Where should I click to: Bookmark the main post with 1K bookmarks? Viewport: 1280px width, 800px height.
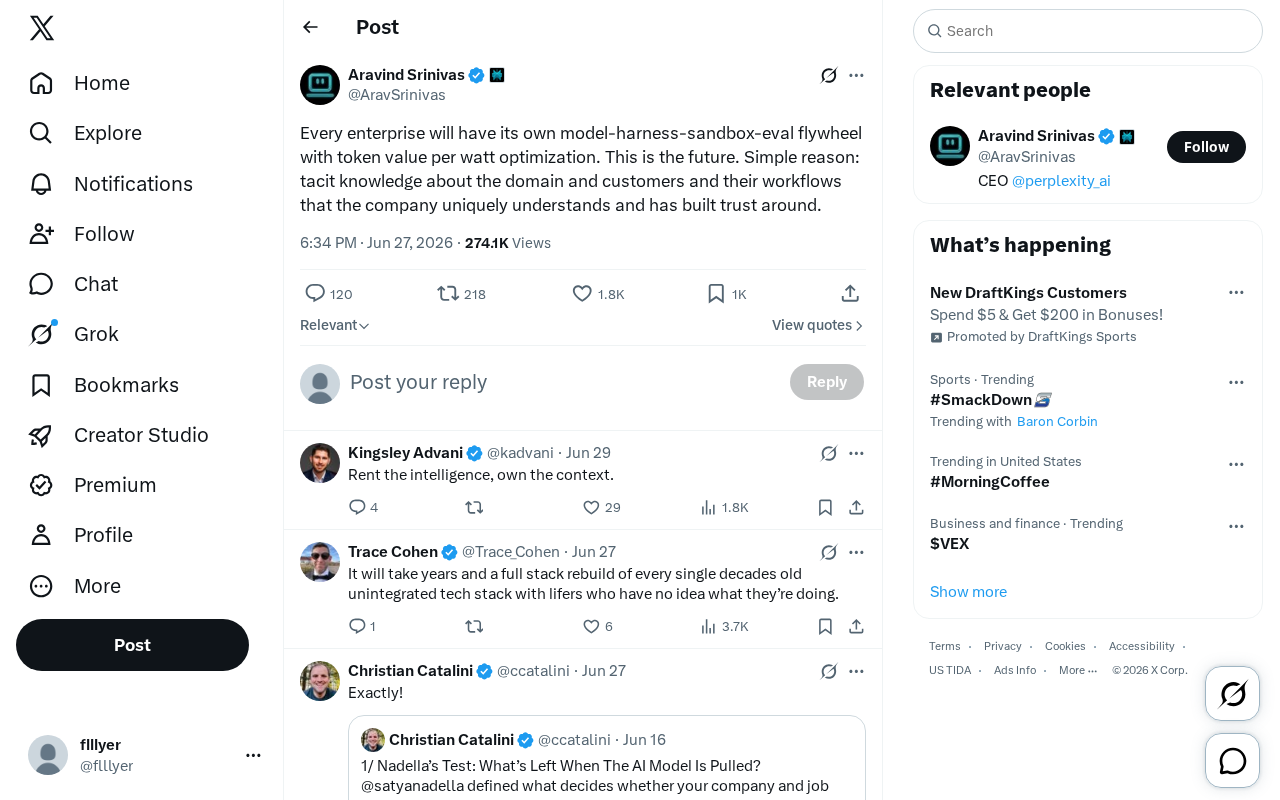point(726,294)
